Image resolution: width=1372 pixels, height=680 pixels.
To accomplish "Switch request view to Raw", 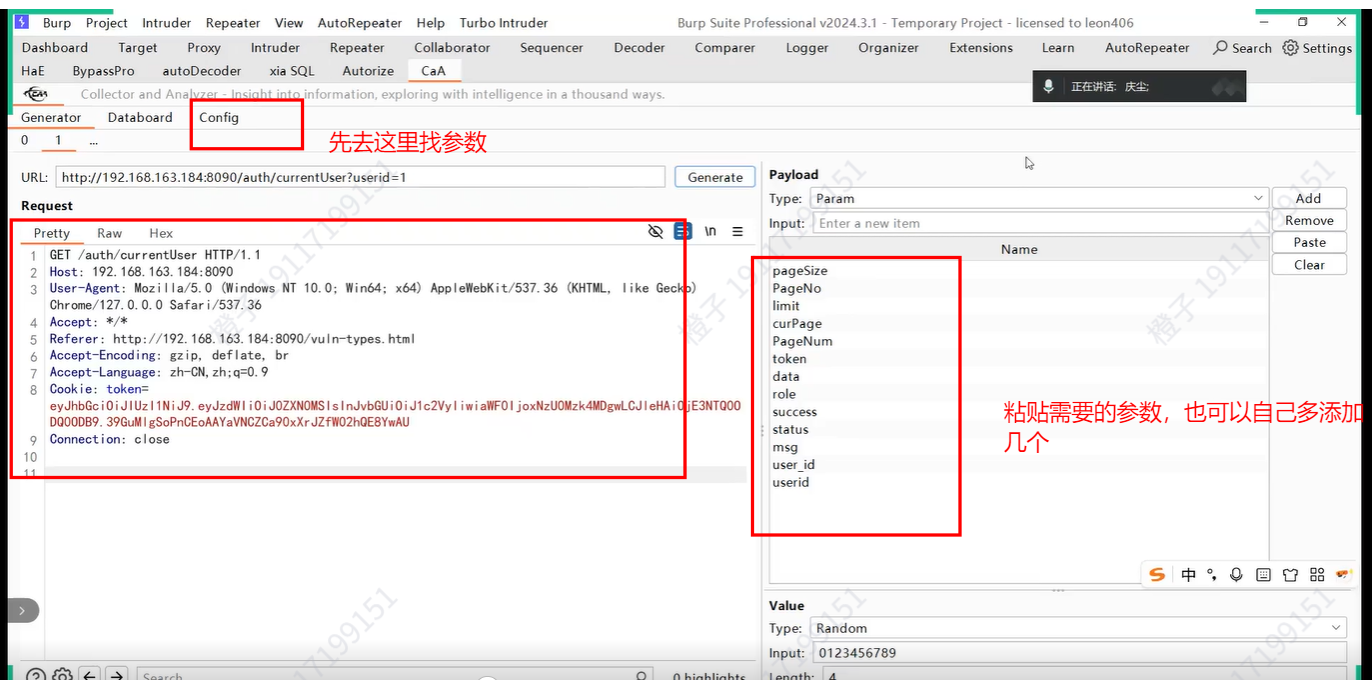I will pos(110,232).
